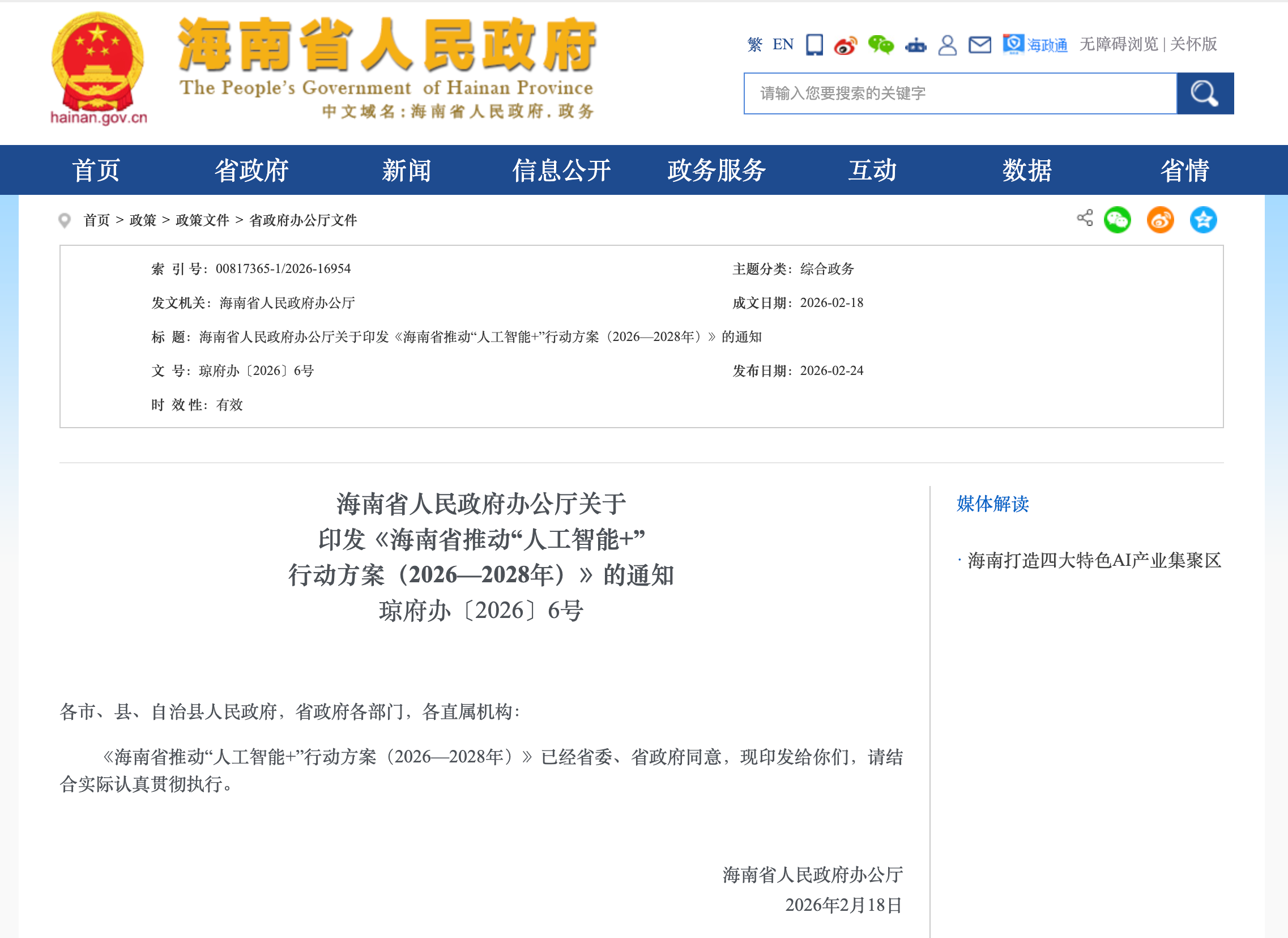Click the mobile phone version icon

click(x=814, y=44)
